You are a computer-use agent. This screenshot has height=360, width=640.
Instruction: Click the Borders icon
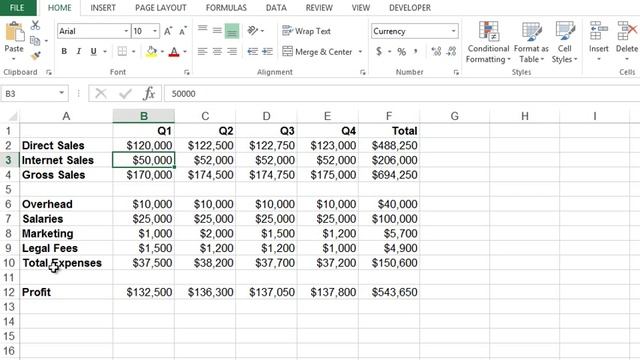[122, 51]
